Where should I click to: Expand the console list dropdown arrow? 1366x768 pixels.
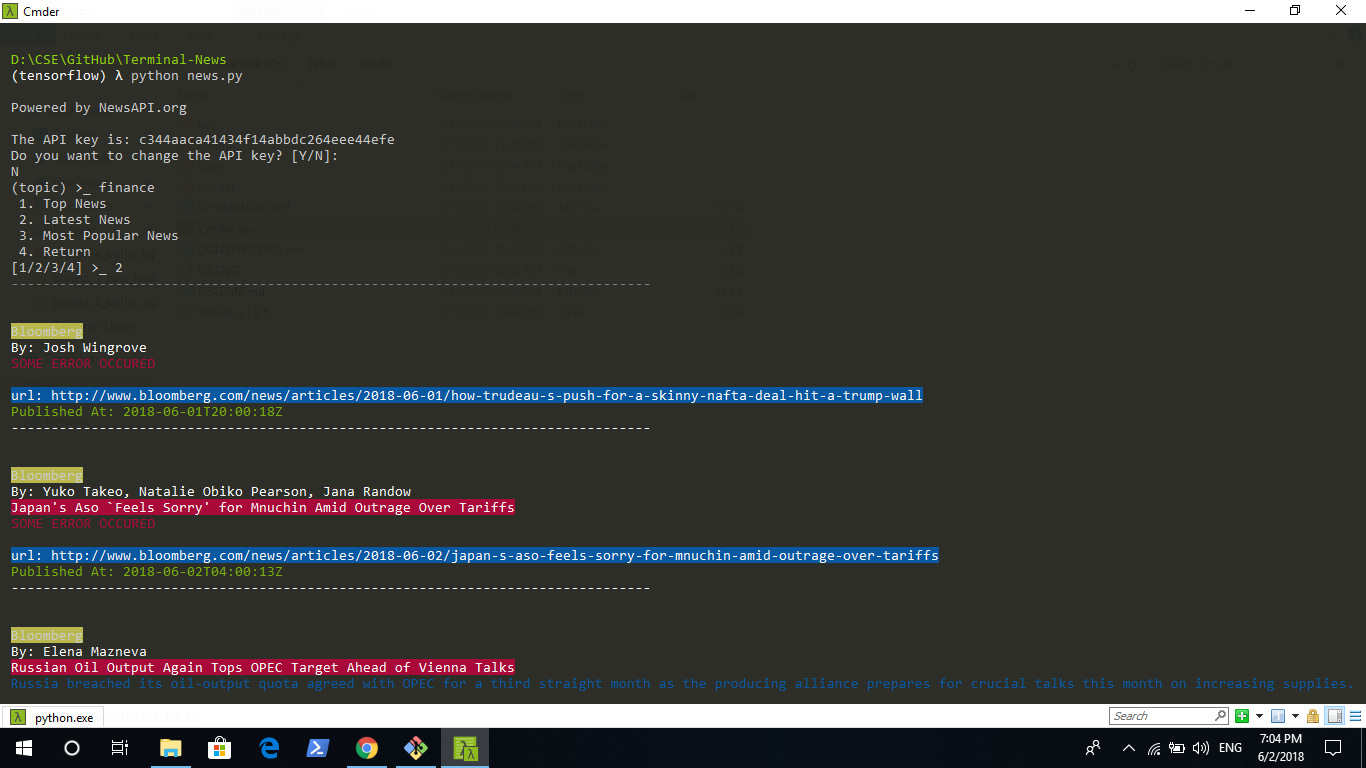(1295, 716)
